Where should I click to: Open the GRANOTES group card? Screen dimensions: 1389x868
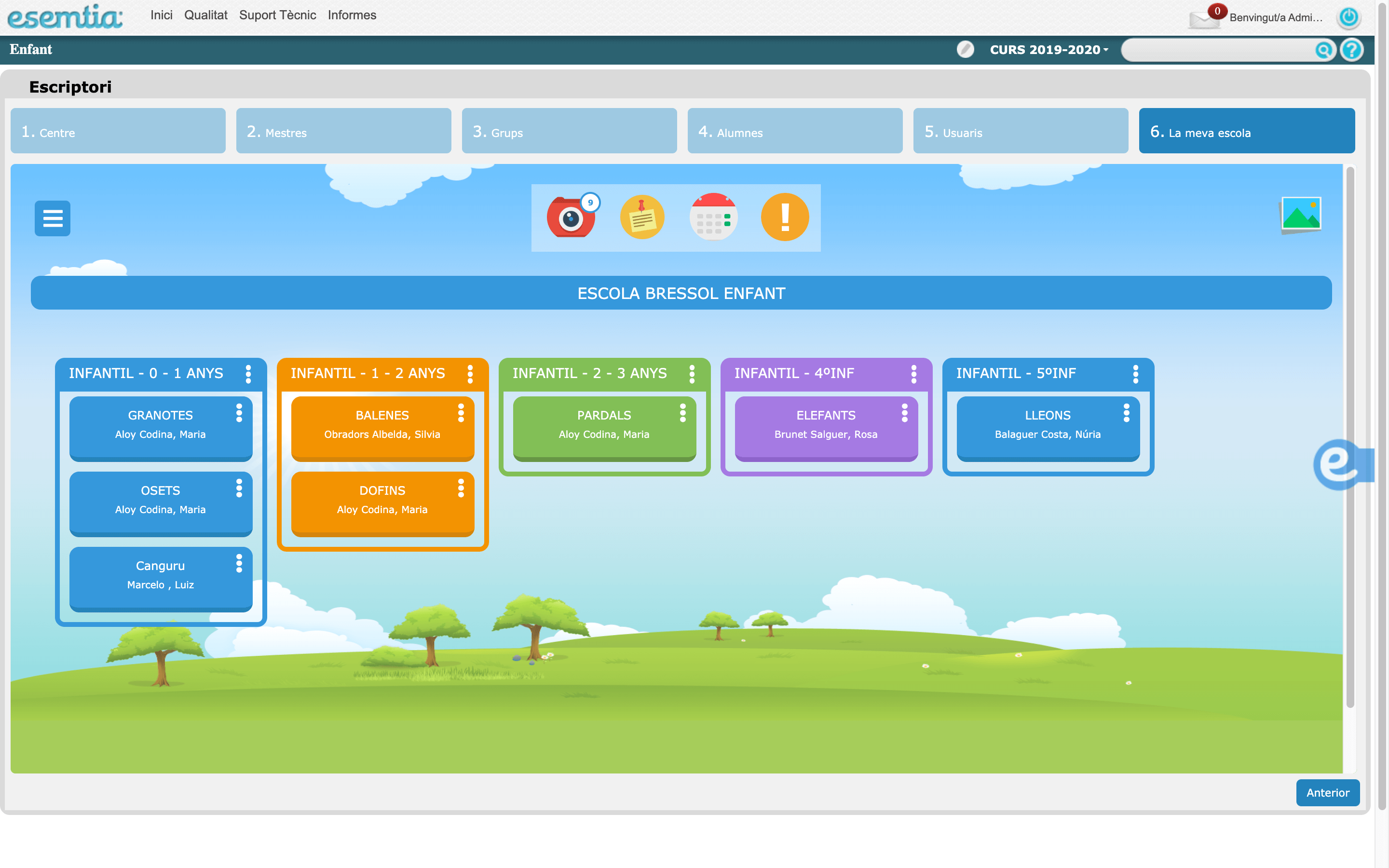(x=161, y=428)
